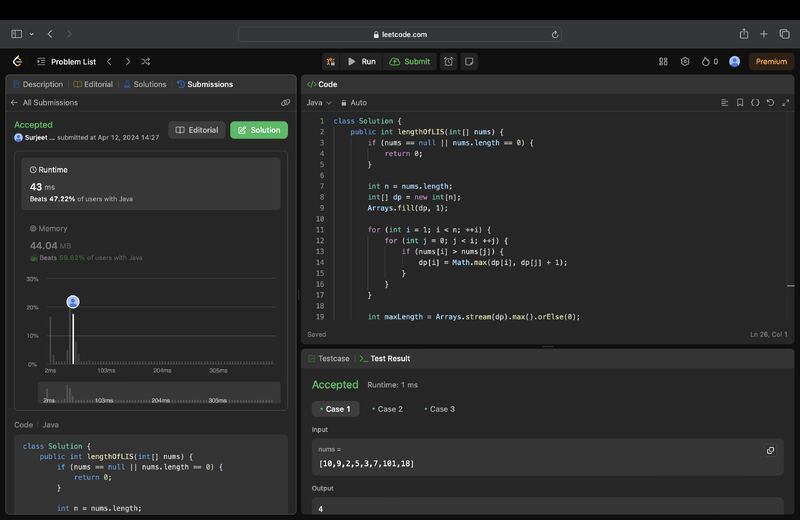800x520 pixels.
Task: Click the runtime distribution range slider
Action: [160, 393]
